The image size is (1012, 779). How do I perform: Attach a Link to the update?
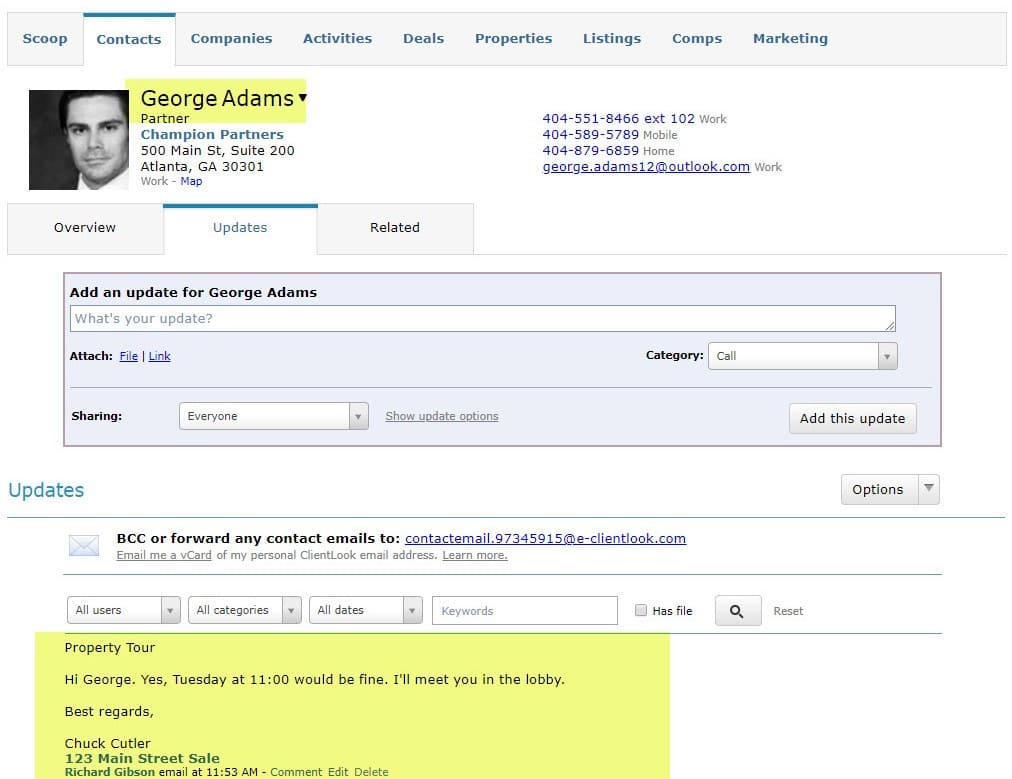click(x=159, y=356)
